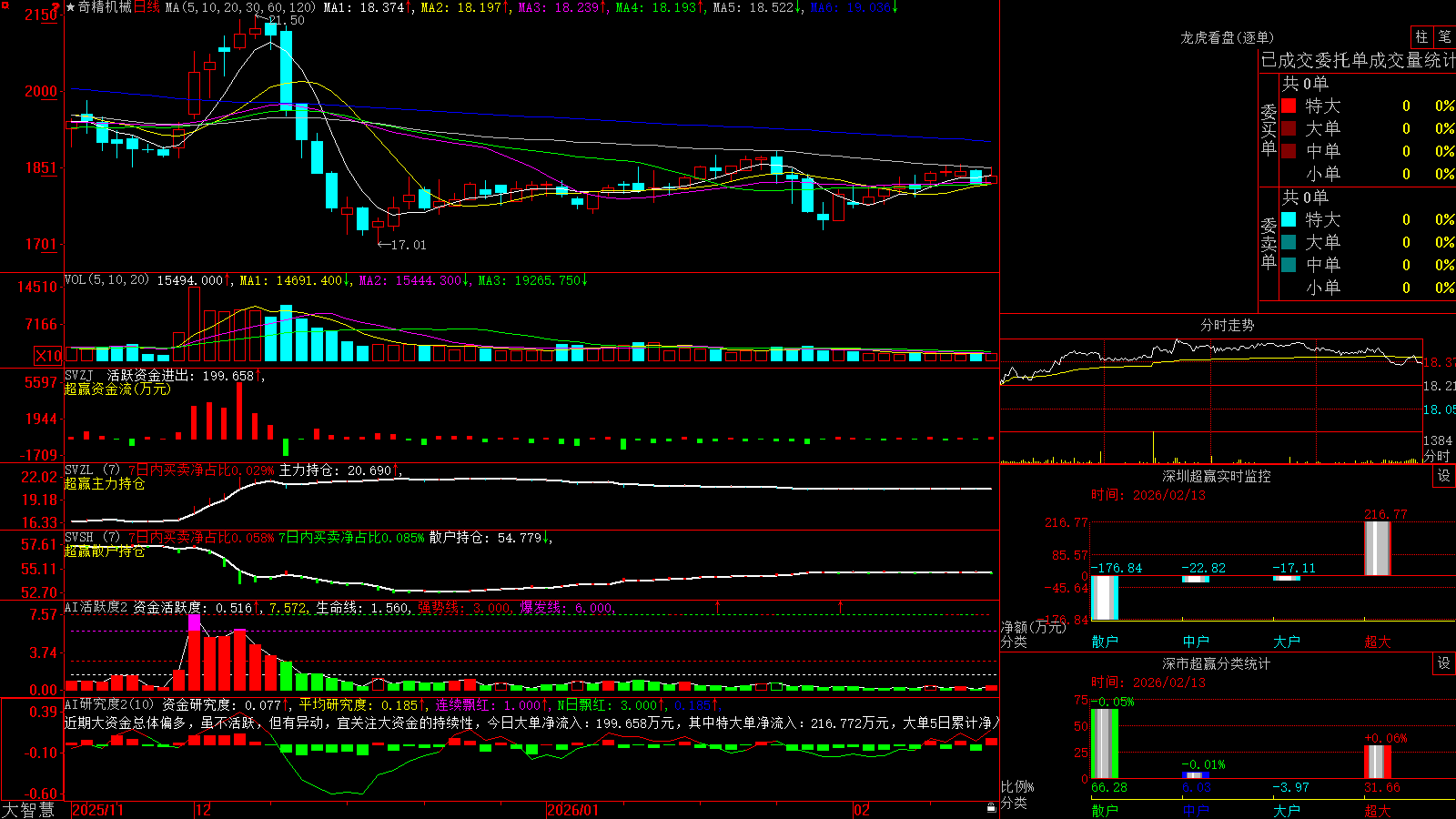This screenshot has width=1456, height=819.
Task: Click the 已成交委托单成交量统计 header
Action: point(1358,60)
